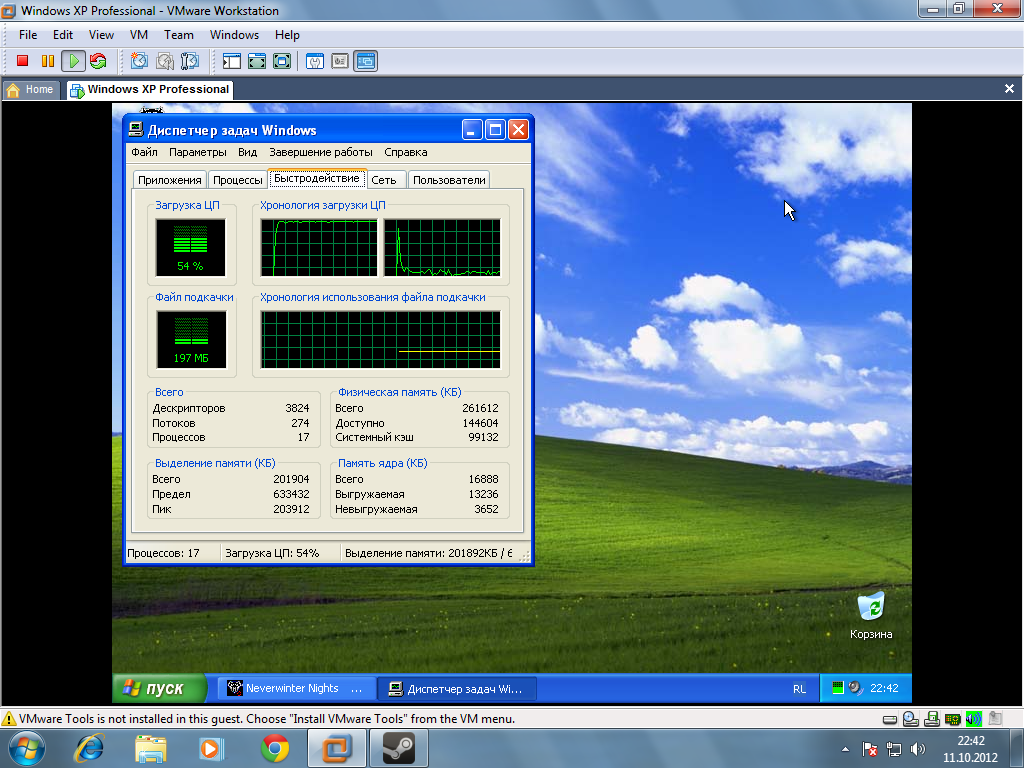Screen dimensions: 1024x768
Task: Open the Windows menu in VMware
Action: click(234, 35)
